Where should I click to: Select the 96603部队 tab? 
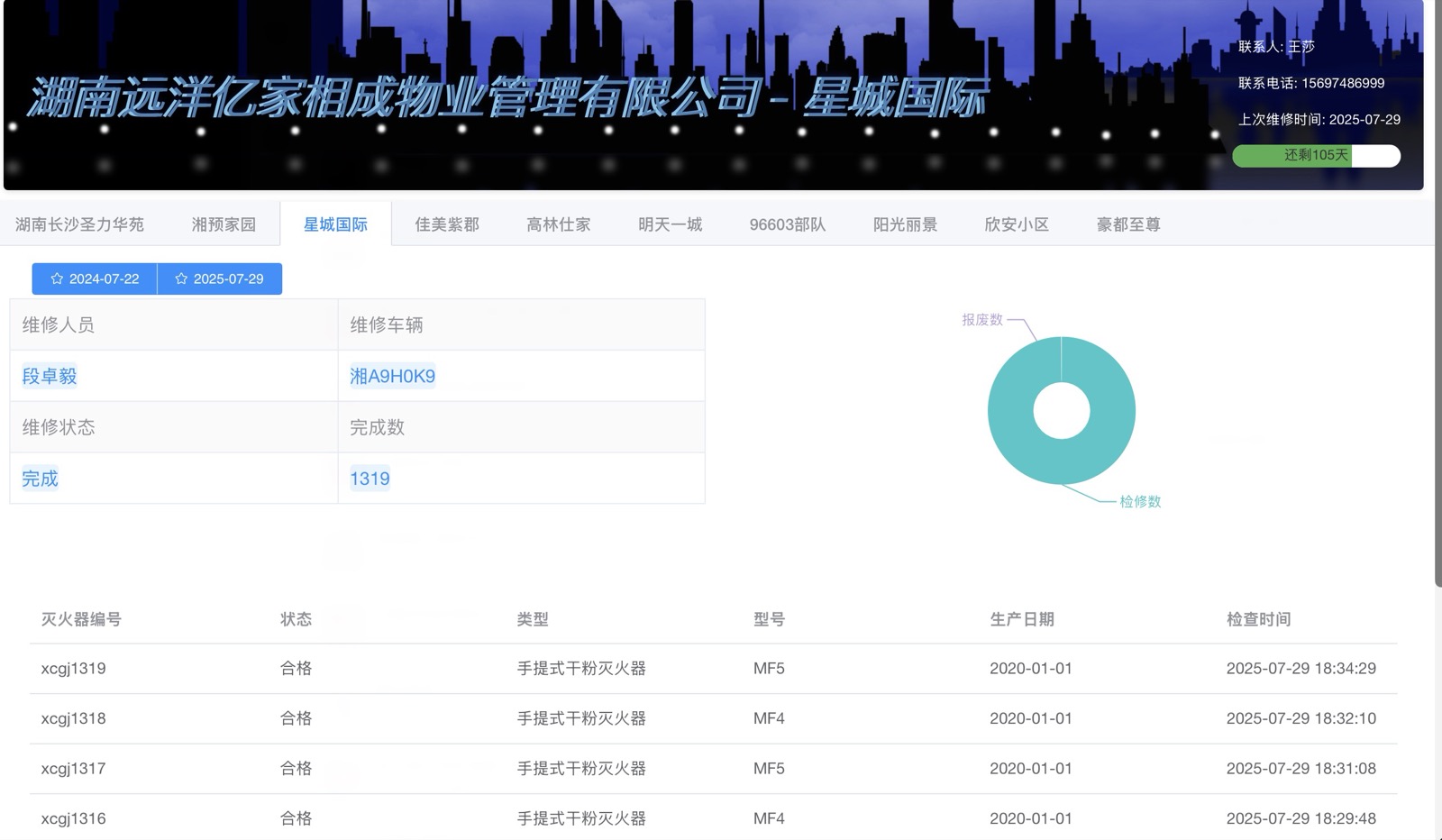pos(788,224)
